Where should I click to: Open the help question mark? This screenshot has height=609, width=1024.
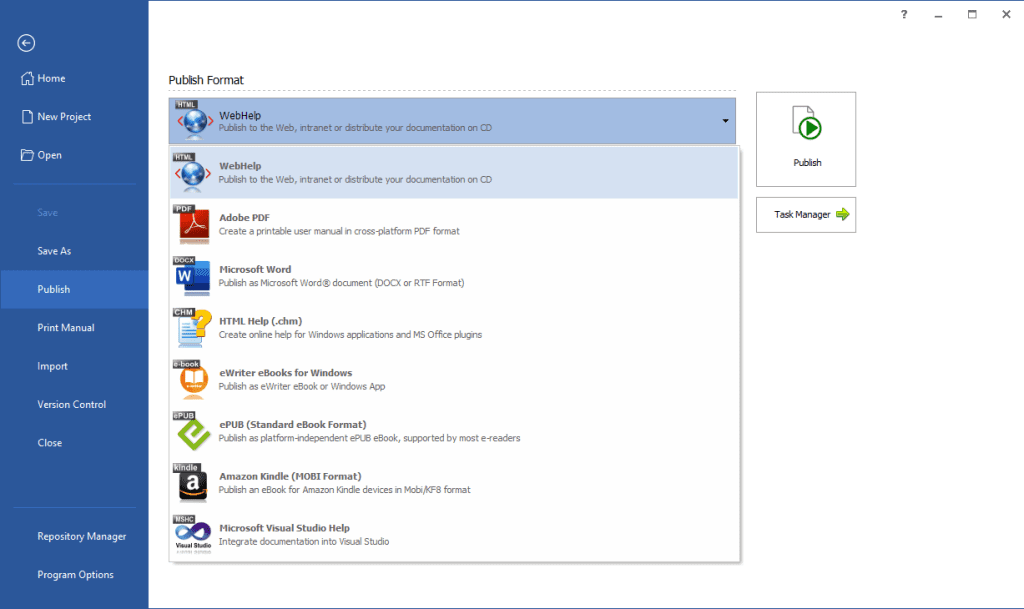903,14
